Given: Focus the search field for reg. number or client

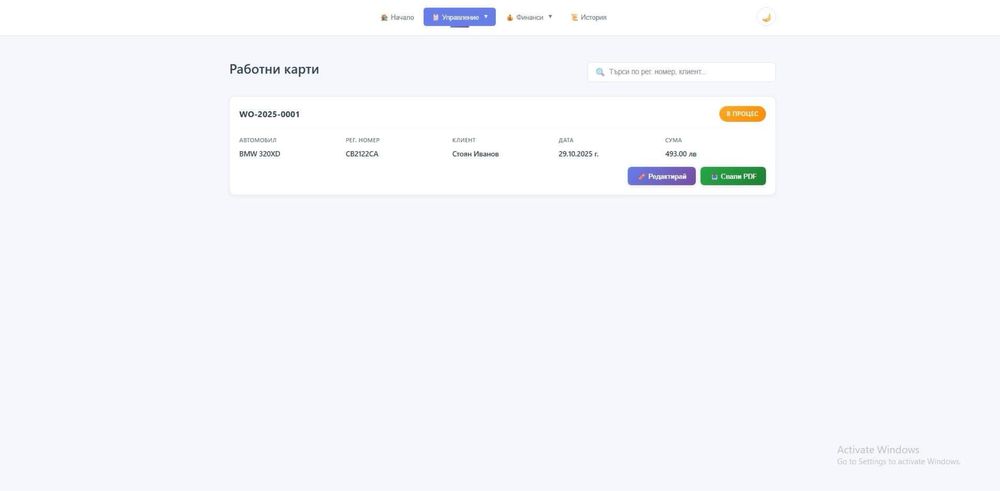Looking at the screenshot, I should click(x=681, y=72).
